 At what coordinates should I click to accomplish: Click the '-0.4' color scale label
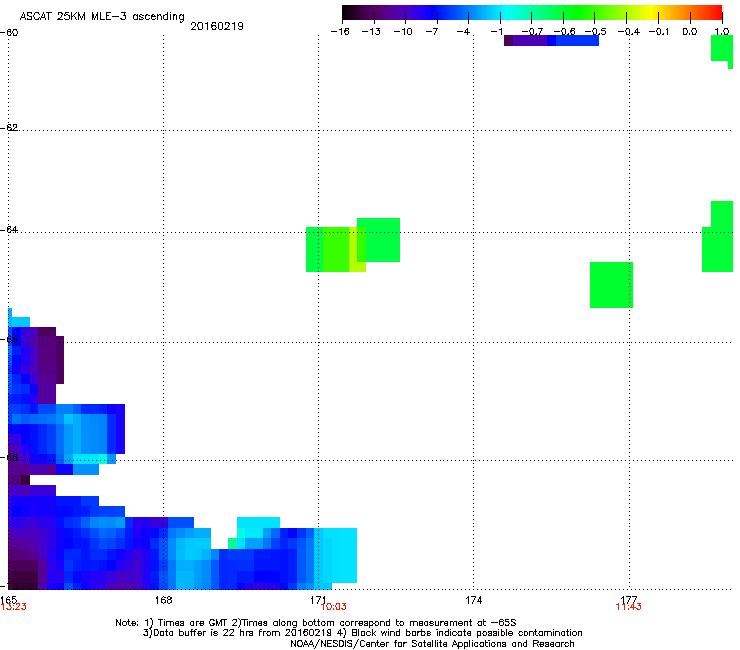[x=629, y=32]
